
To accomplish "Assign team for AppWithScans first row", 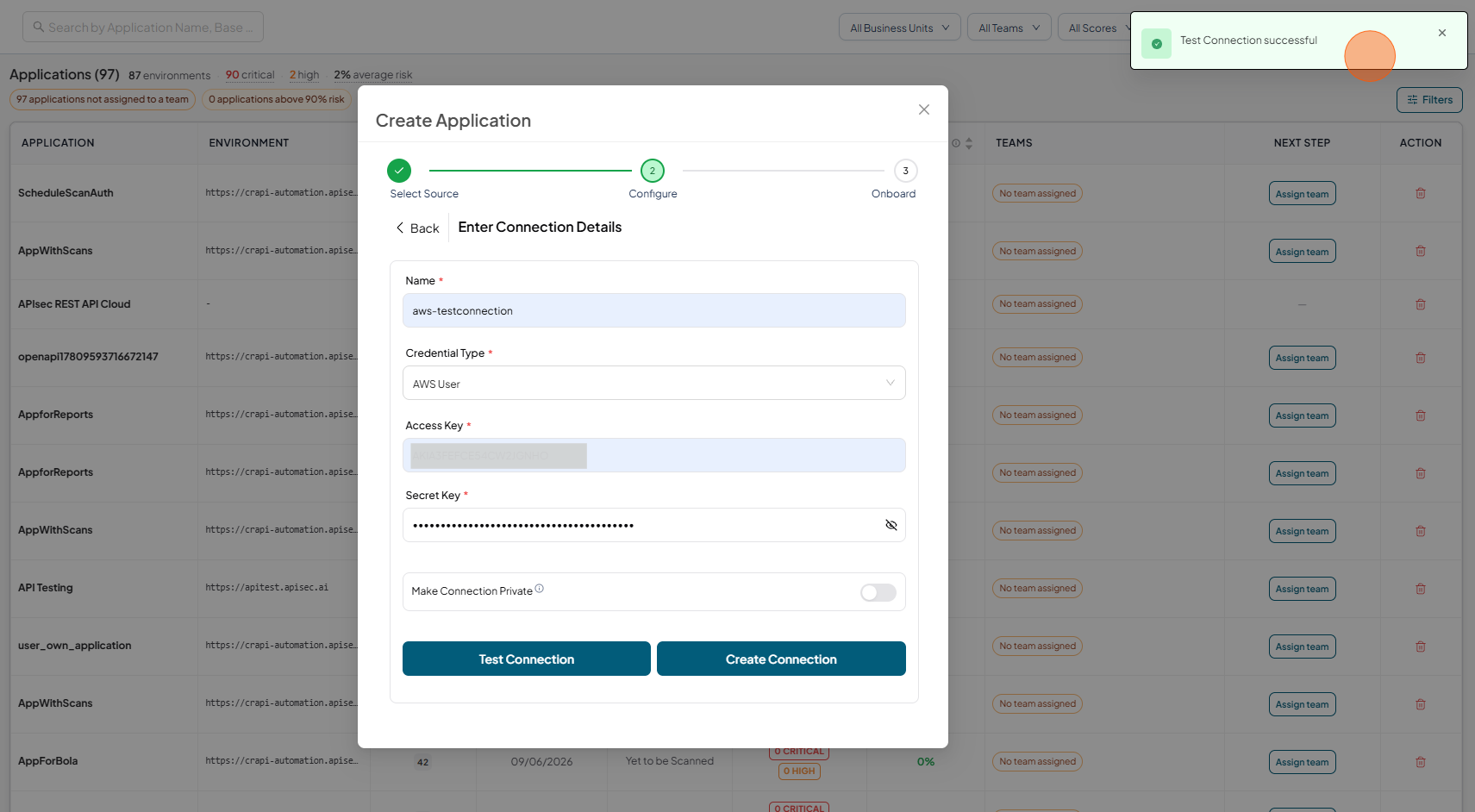I will coord(1302,251).
